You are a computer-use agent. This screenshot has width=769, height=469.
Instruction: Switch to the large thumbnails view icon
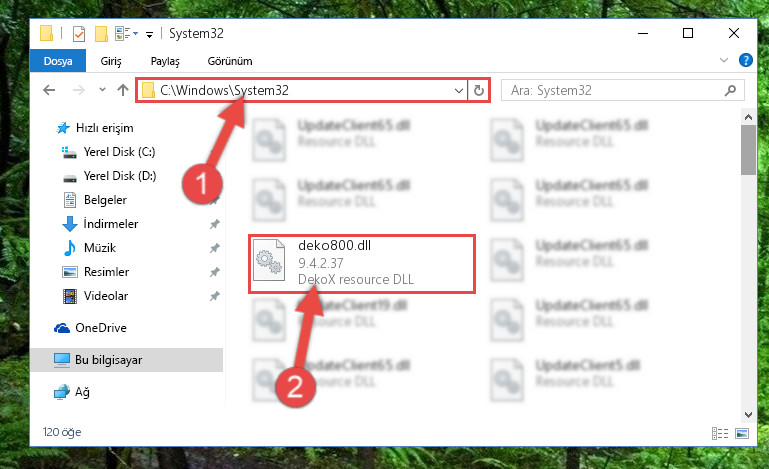click(742, 433)
